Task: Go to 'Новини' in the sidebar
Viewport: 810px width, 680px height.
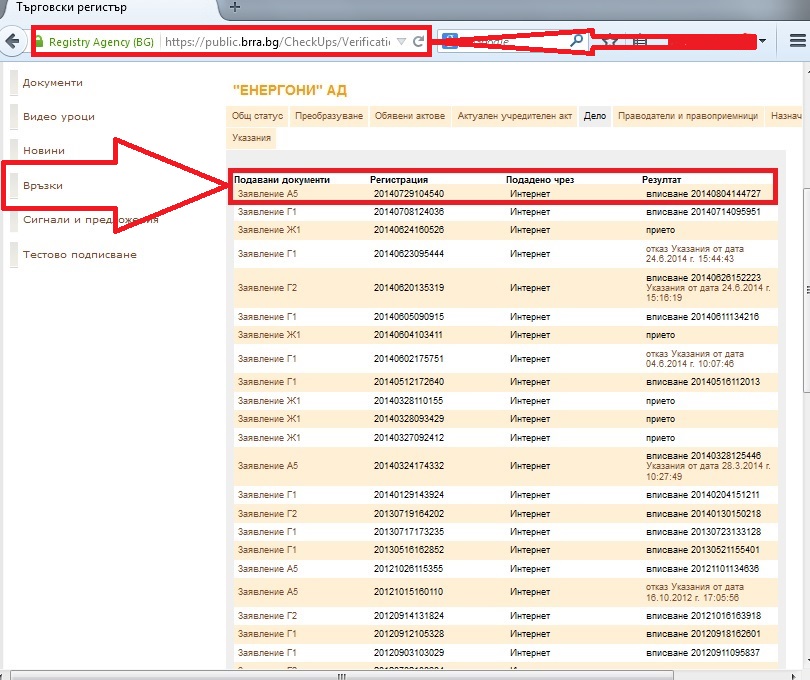Action: [x=44, y=151]
